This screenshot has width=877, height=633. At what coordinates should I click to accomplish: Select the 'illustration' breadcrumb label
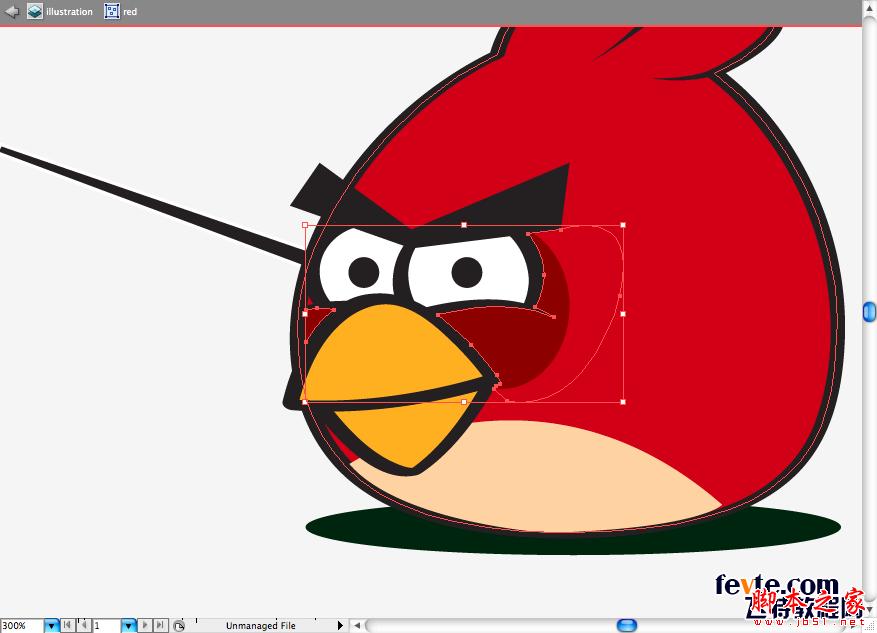(69, 12)
